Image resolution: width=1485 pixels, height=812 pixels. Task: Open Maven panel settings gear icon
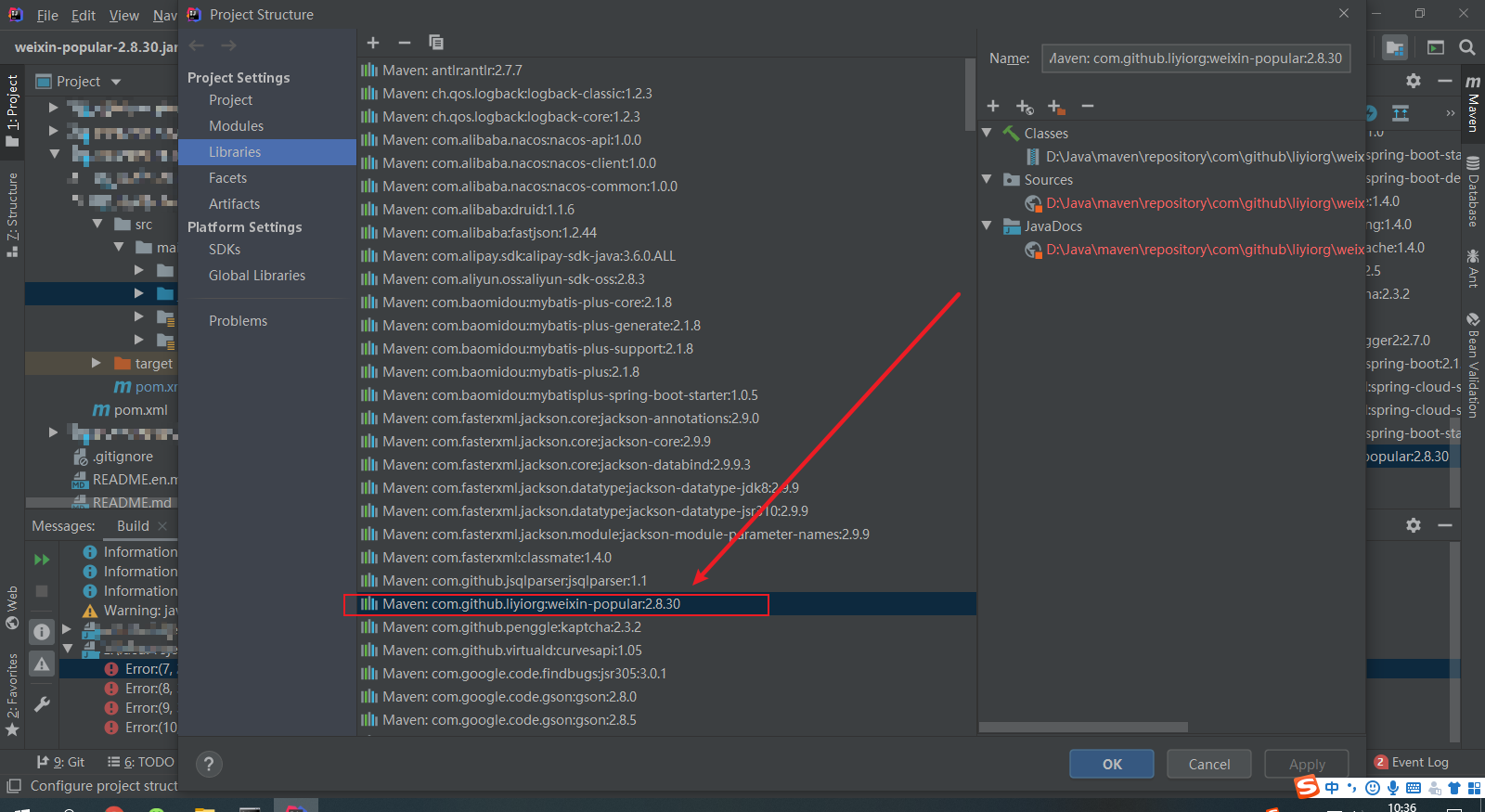click(x=1414, y=81)
